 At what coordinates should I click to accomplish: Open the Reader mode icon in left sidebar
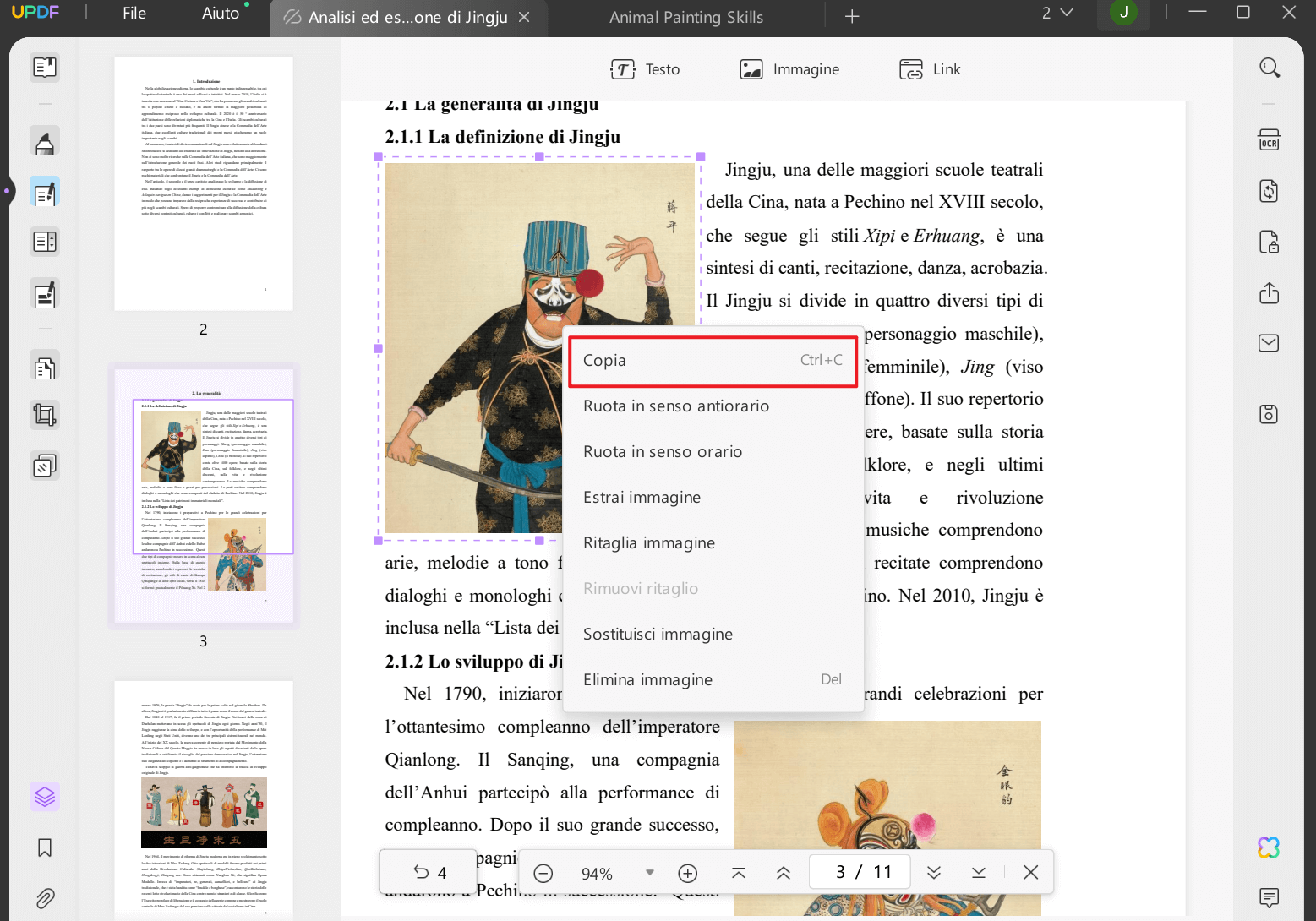click(x=45, y=67)
